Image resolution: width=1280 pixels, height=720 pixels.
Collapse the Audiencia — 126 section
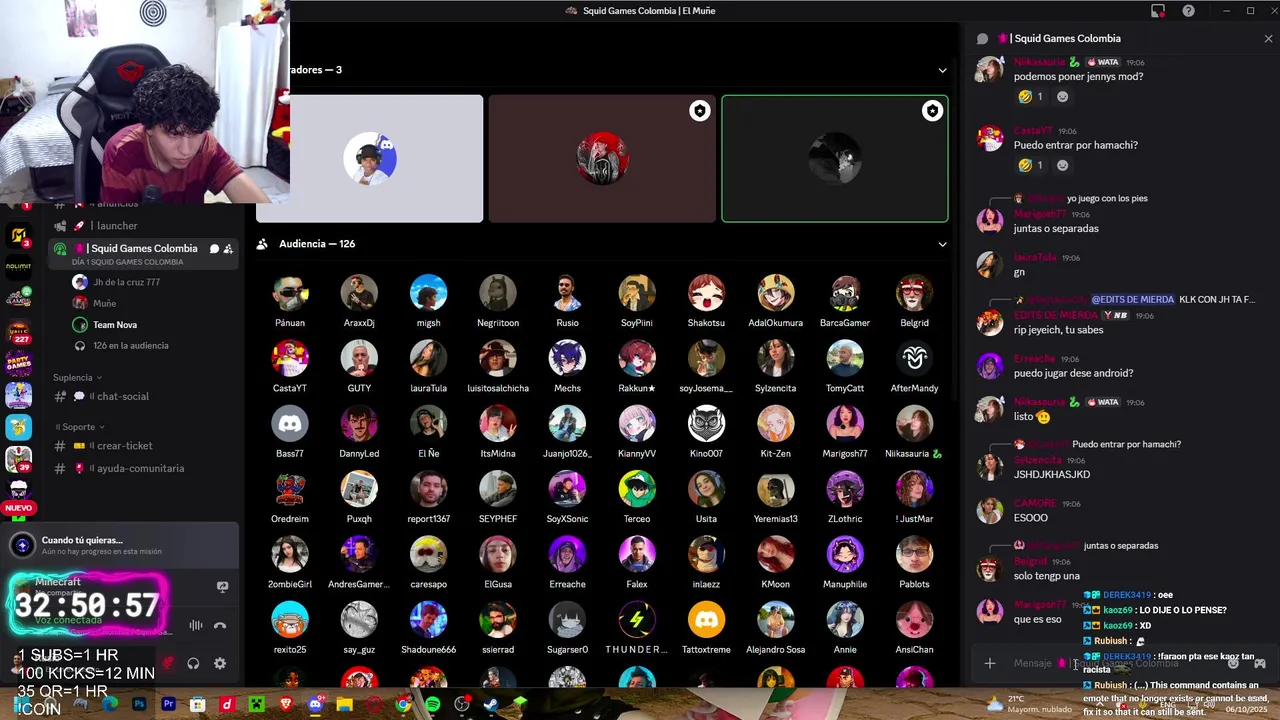942,244
